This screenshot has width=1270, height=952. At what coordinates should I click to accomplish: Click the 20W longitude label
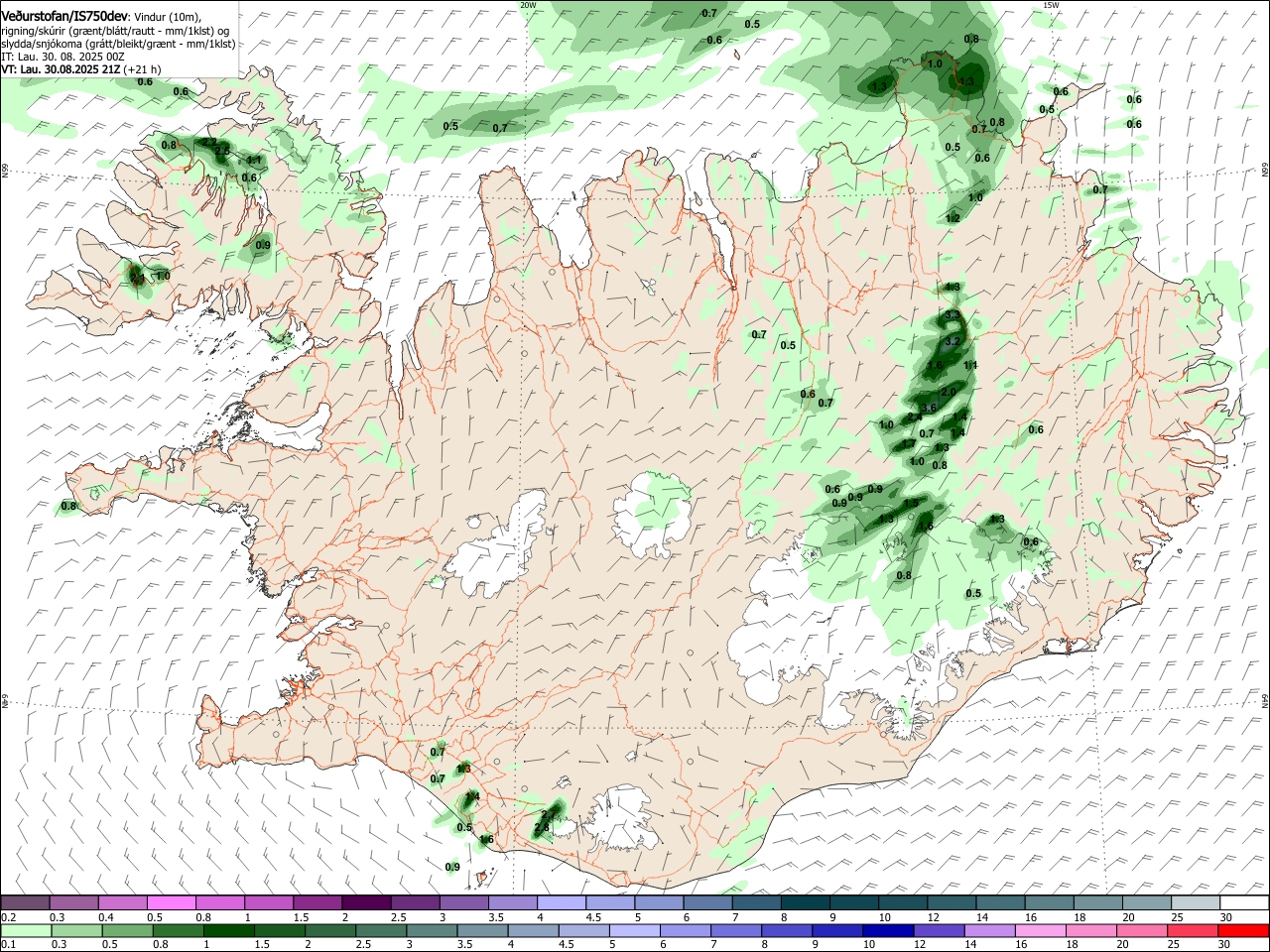528,5
